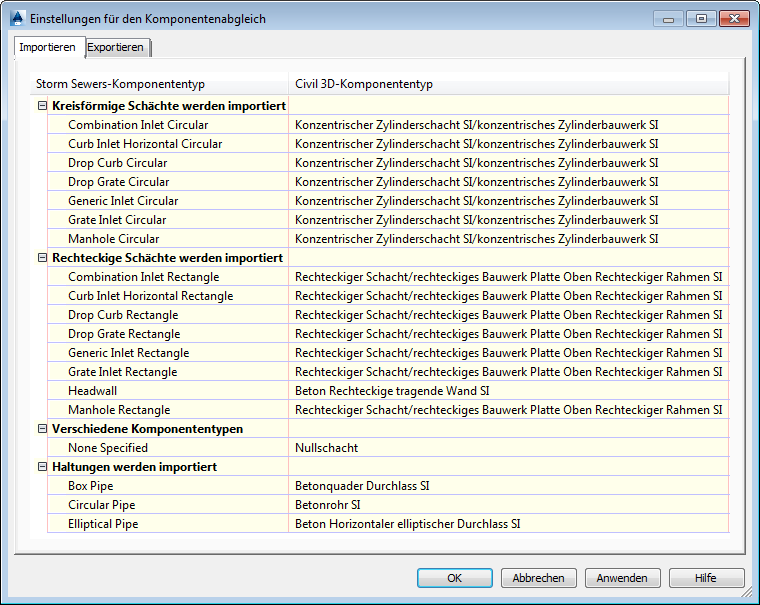Collapse the Haltungen werden importiert group
The width and height of the screenshot is (760, 605).
point(42,467)
